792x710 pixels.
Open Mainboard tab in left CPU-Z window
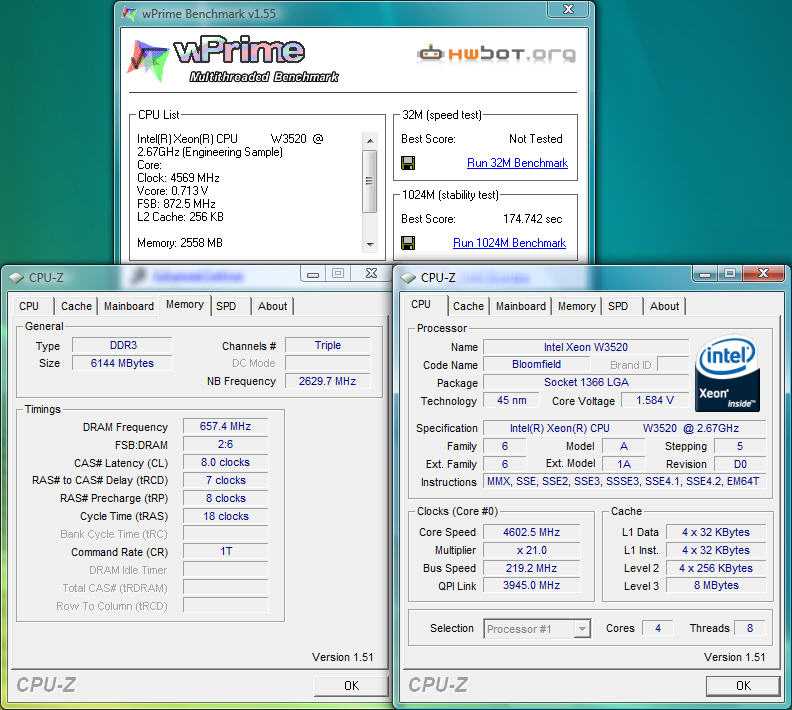coord(129,306)
